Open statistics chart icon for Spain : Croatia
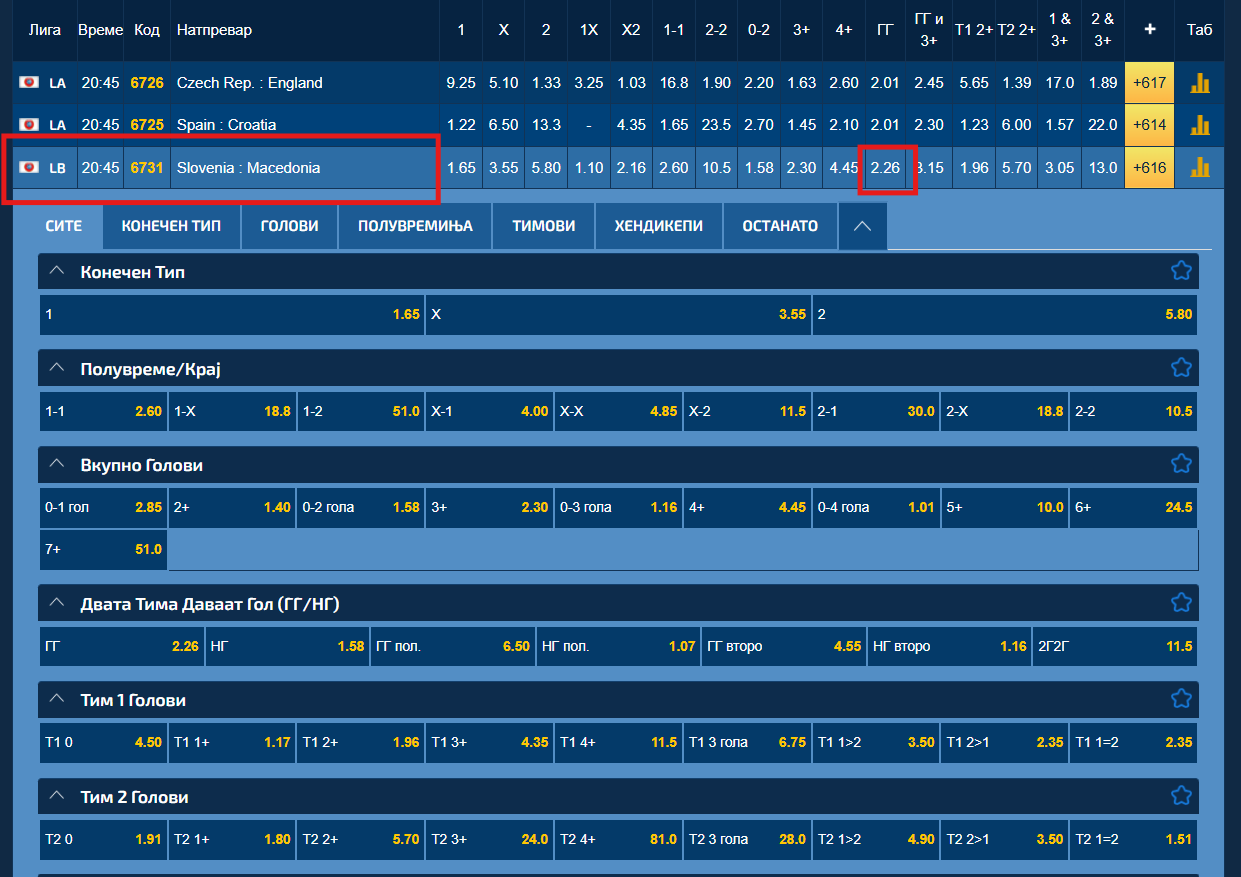Image resolution: width=1241 pixels, height=877 pixels. click(x=1199, y=125)
